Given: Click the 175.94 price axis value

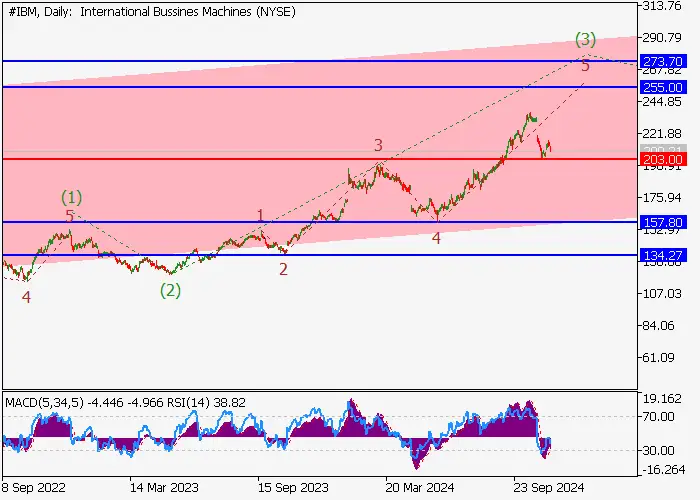Looking at the screenshot, I should (662, 197).
